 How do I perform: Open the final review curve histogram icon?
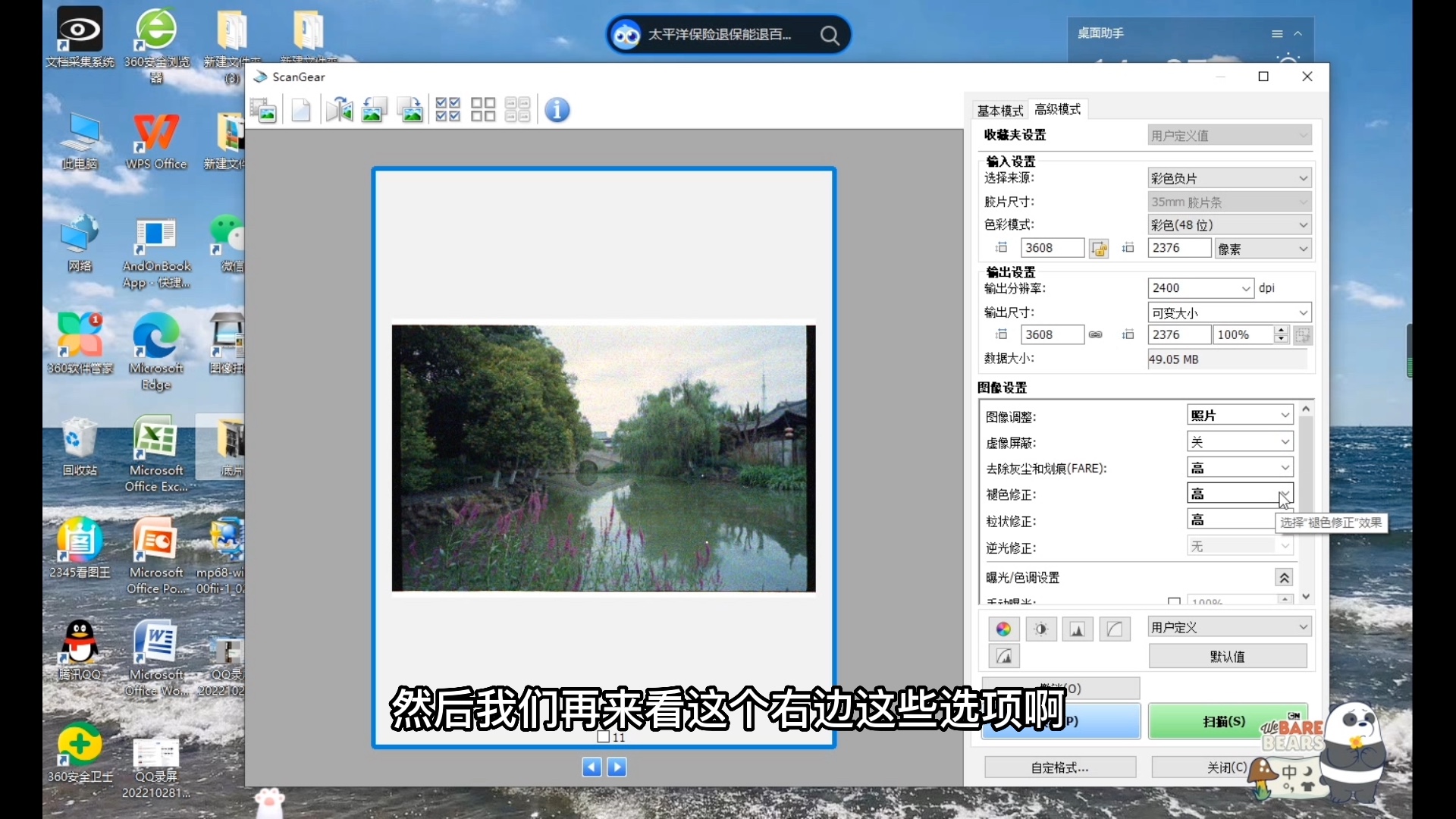pos(1004,656)
